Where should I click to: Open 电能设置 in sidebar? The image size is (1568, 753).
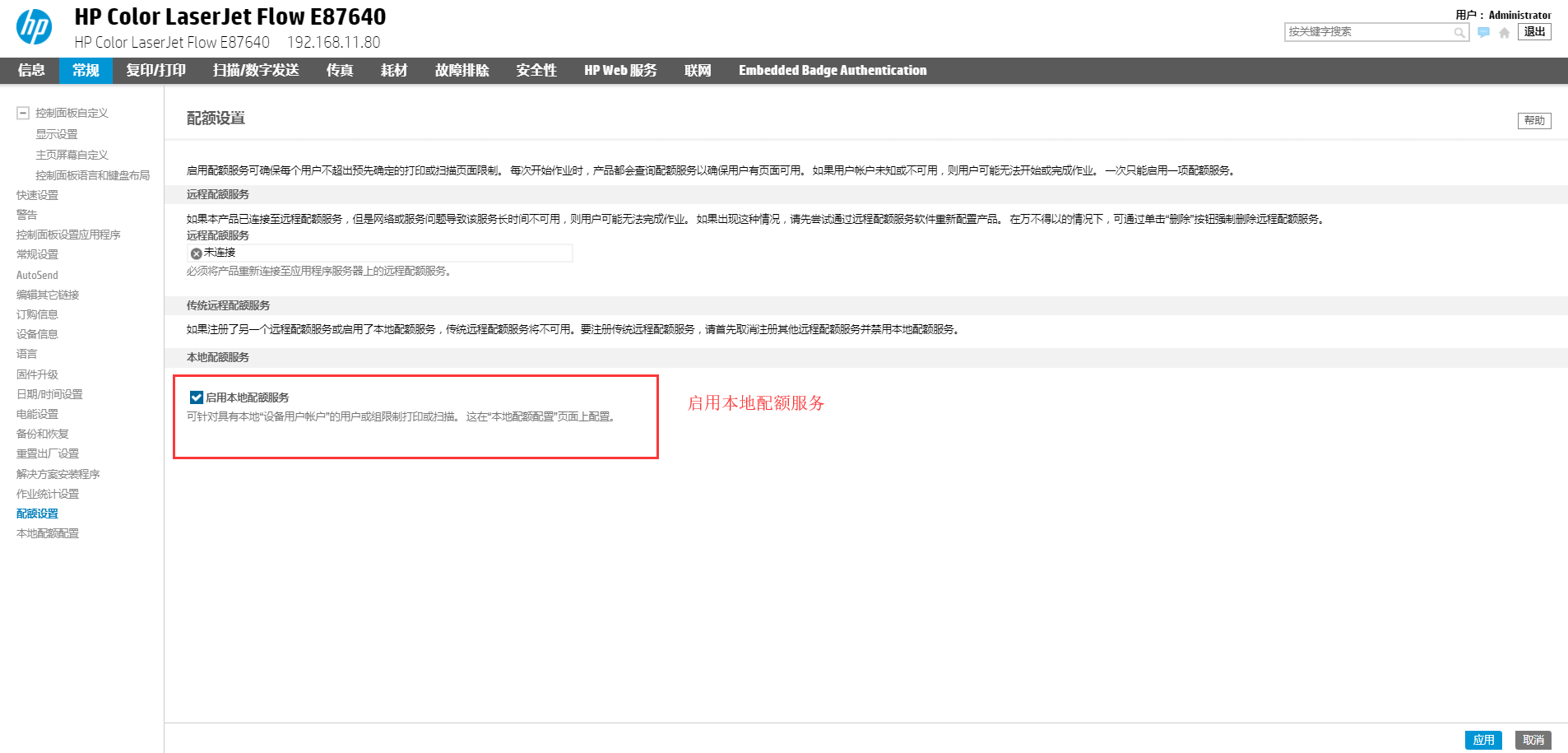(x=37, y=414)
